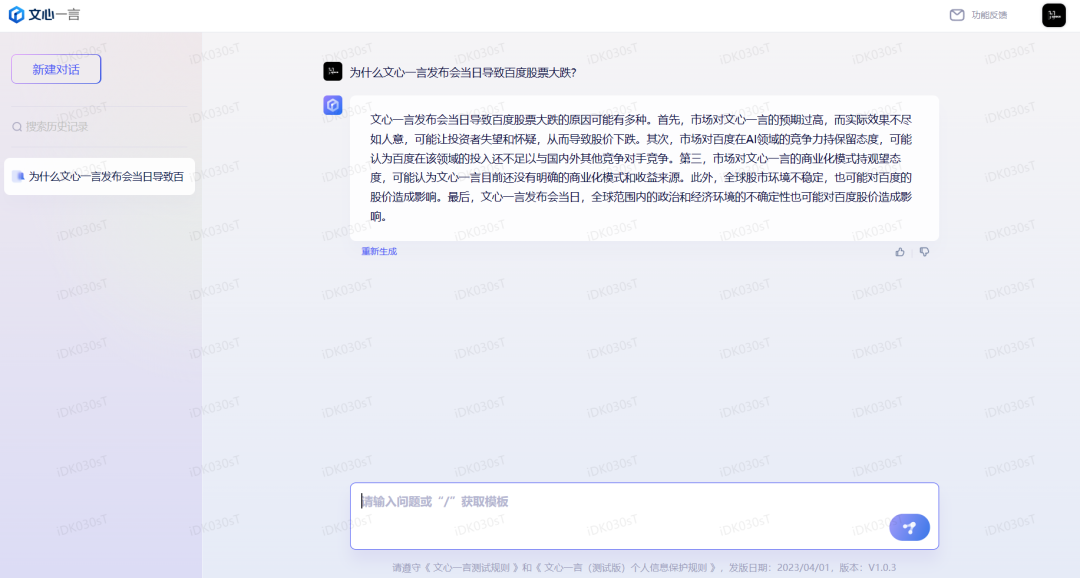This screenshot has height=578, width=1080.
Task: Click the search magnifier icon in sidebar
Action: point(17,127)
